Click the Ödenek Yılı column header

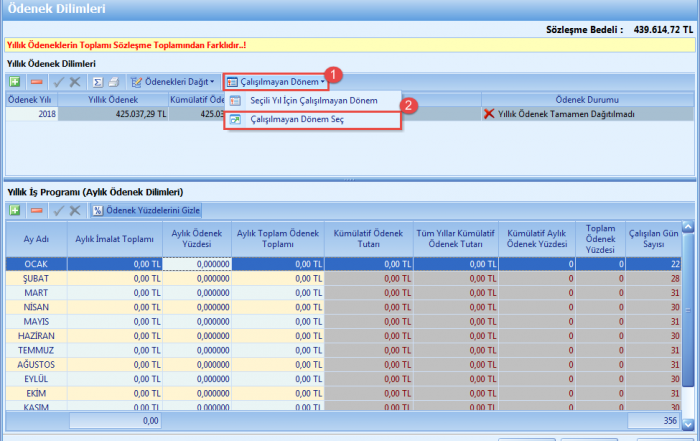point(29,100)
